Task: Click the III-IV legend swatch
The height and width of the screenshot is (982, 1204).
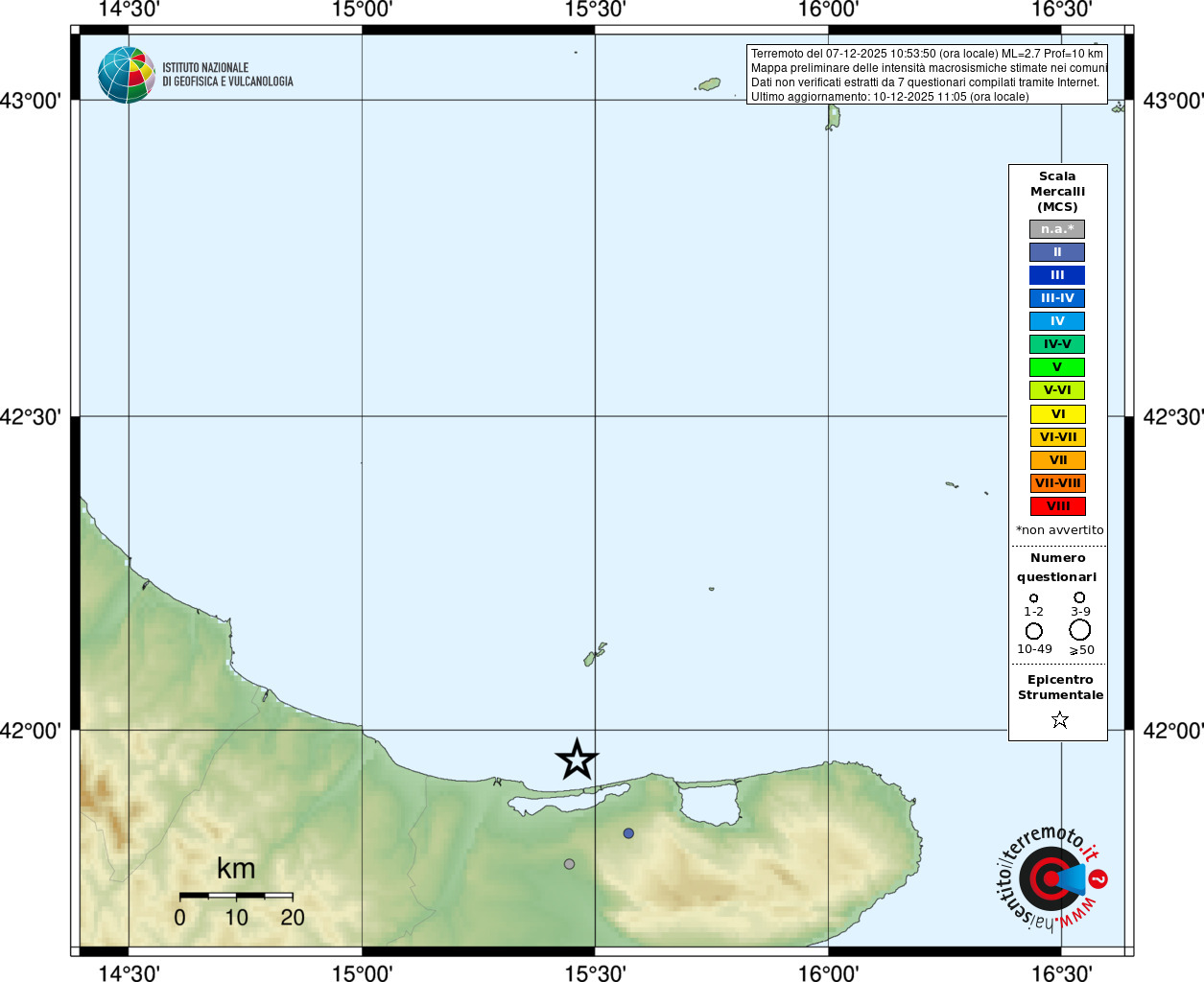Action: coord(1057,298)
